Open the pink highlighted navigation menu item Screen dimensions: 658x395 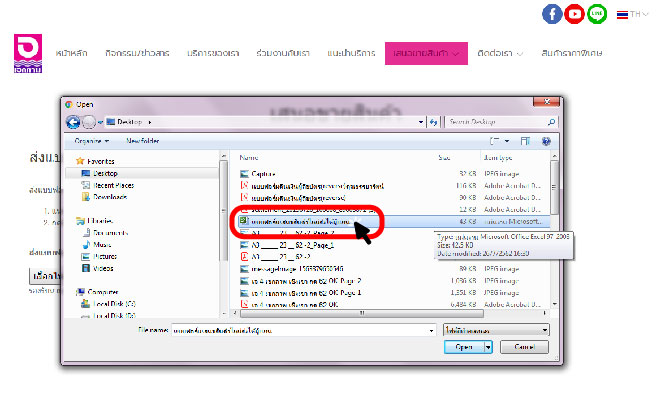[x=426, y=53]
